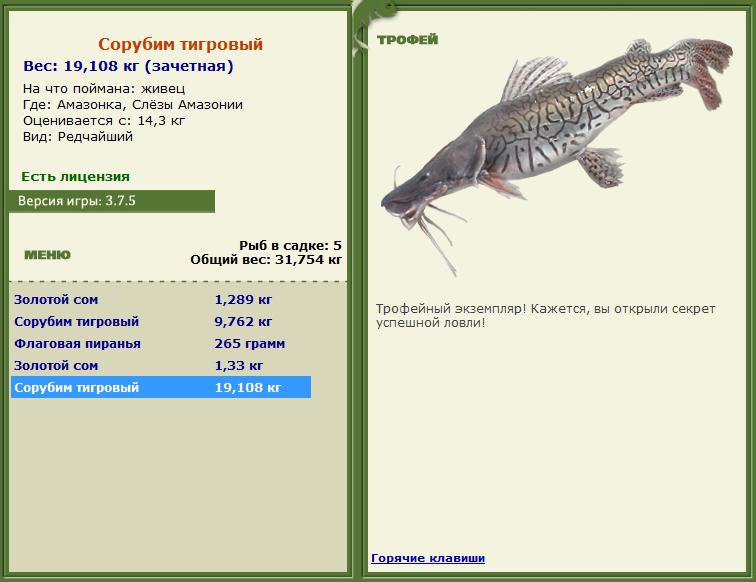Click the Где: Амазонка, Слёзы Амазонии line
The image size is (756, 582).
click(133, 105)
